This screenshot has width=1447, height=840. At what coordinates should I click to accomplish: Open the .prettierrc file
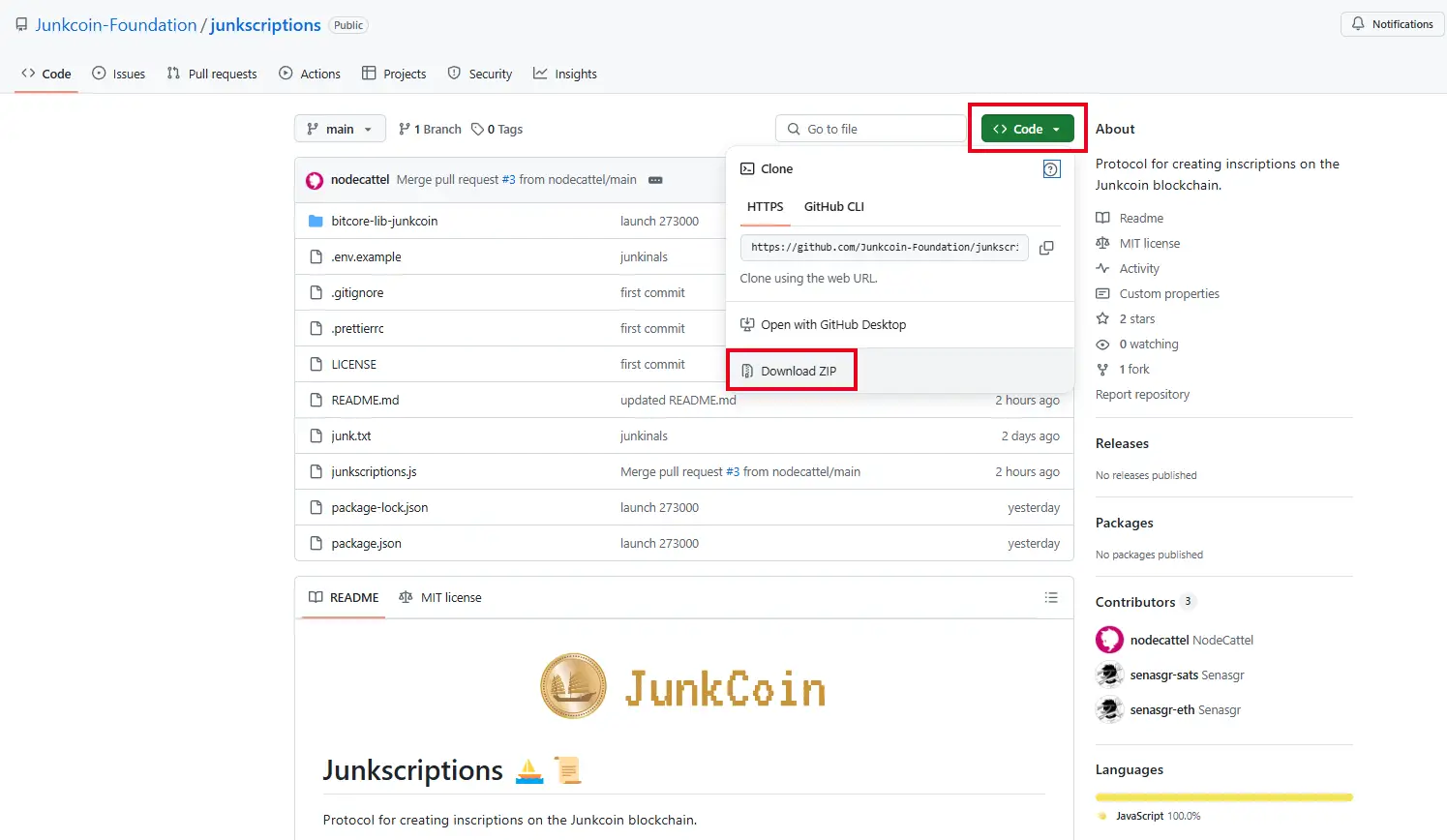(x=357, y=328)
